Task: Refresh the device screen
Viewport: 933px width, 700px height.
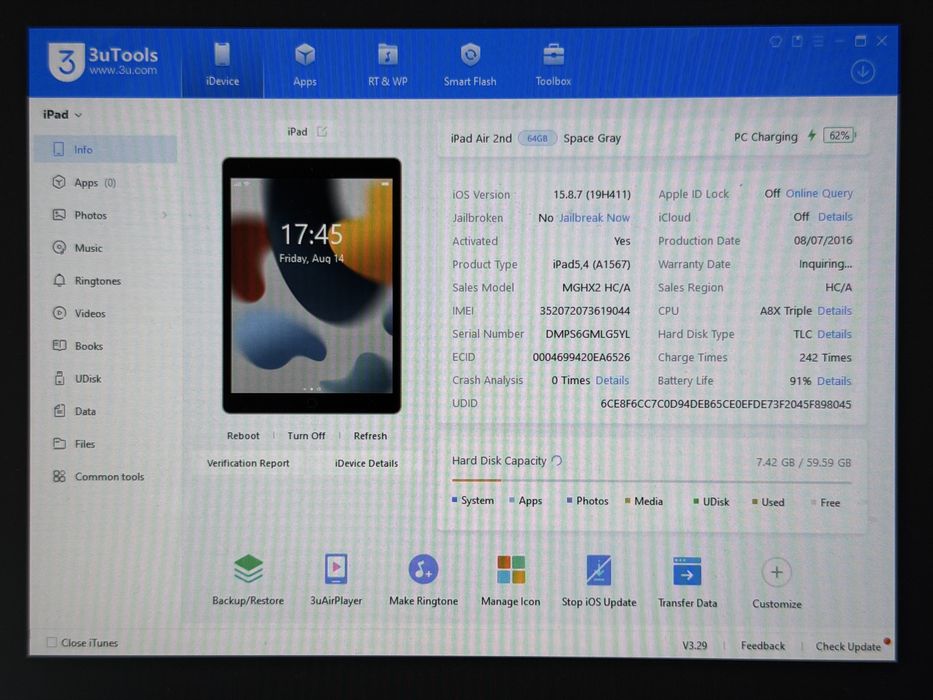Action: pyautogui.click(x=370, y=436)
